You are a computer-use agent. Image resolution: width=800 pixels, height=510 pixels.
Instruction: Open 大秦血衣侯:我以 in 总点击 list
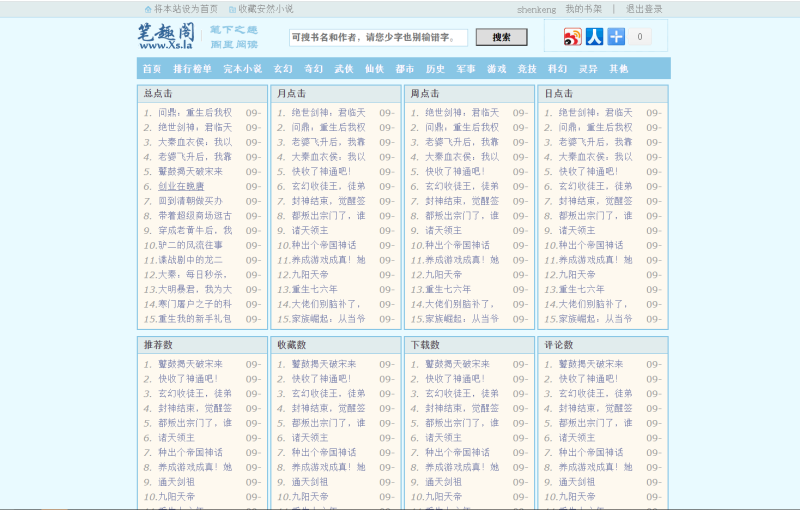pos(195,142)
